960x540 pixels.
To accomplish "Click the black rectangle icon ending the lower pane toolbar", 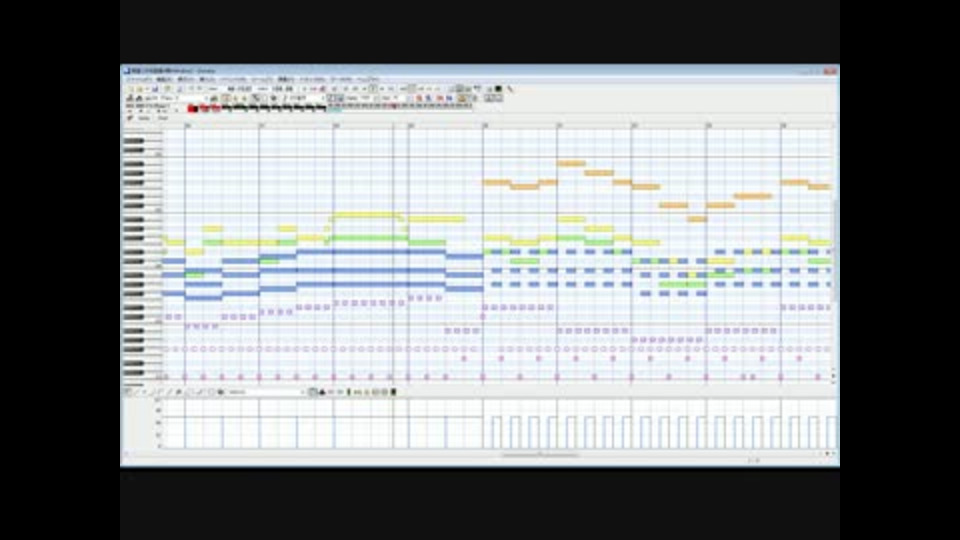I will point(393,392).
